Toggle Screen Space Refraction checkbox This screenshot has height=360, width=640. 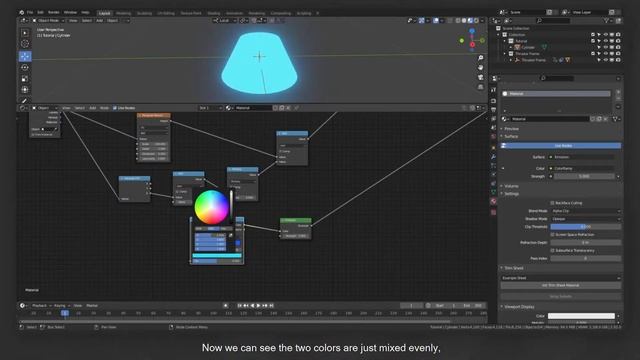[x=552, y=235]
